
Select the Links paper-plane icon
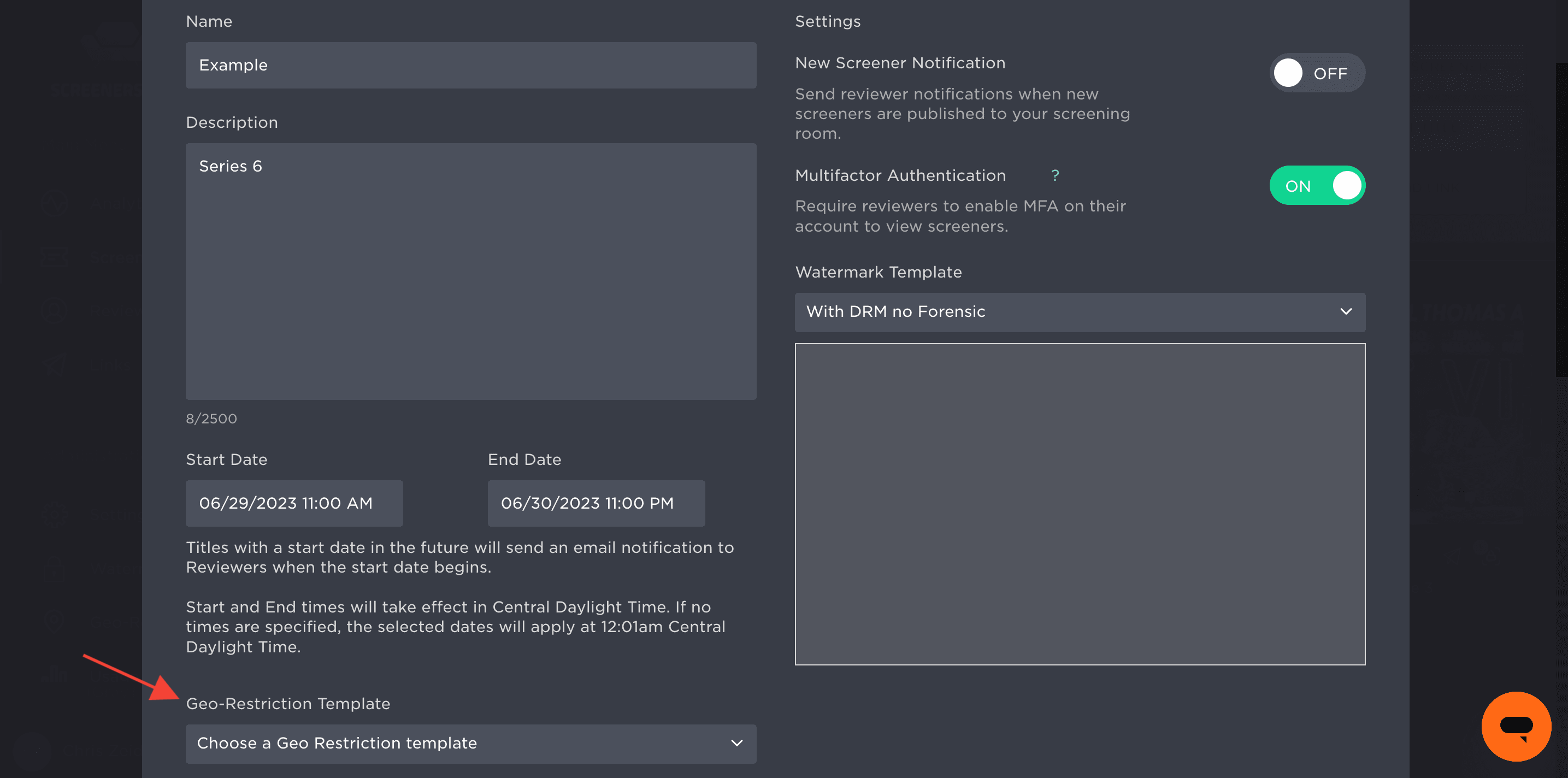55,364
